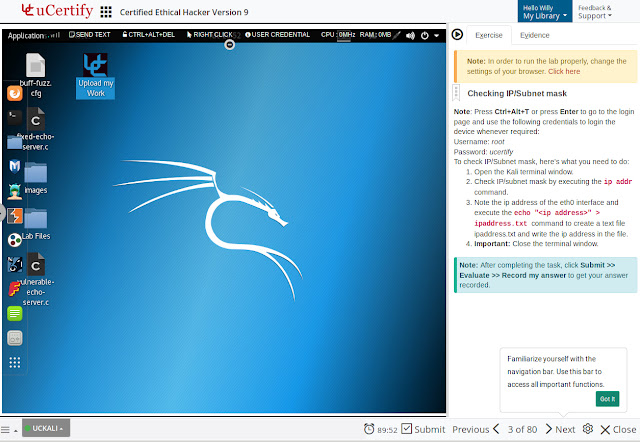Open settings gear in bottom bar

pos(588,429)
